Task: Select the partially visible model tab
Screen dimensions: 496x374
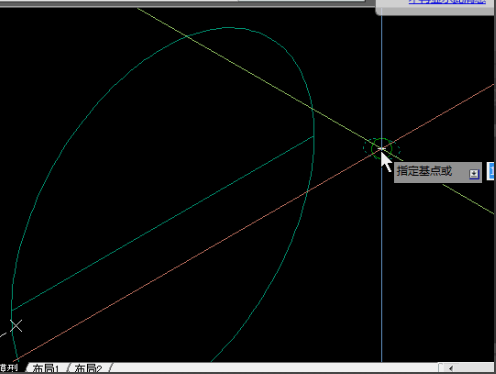Action: pyautogui.click(x=9, y=368)
